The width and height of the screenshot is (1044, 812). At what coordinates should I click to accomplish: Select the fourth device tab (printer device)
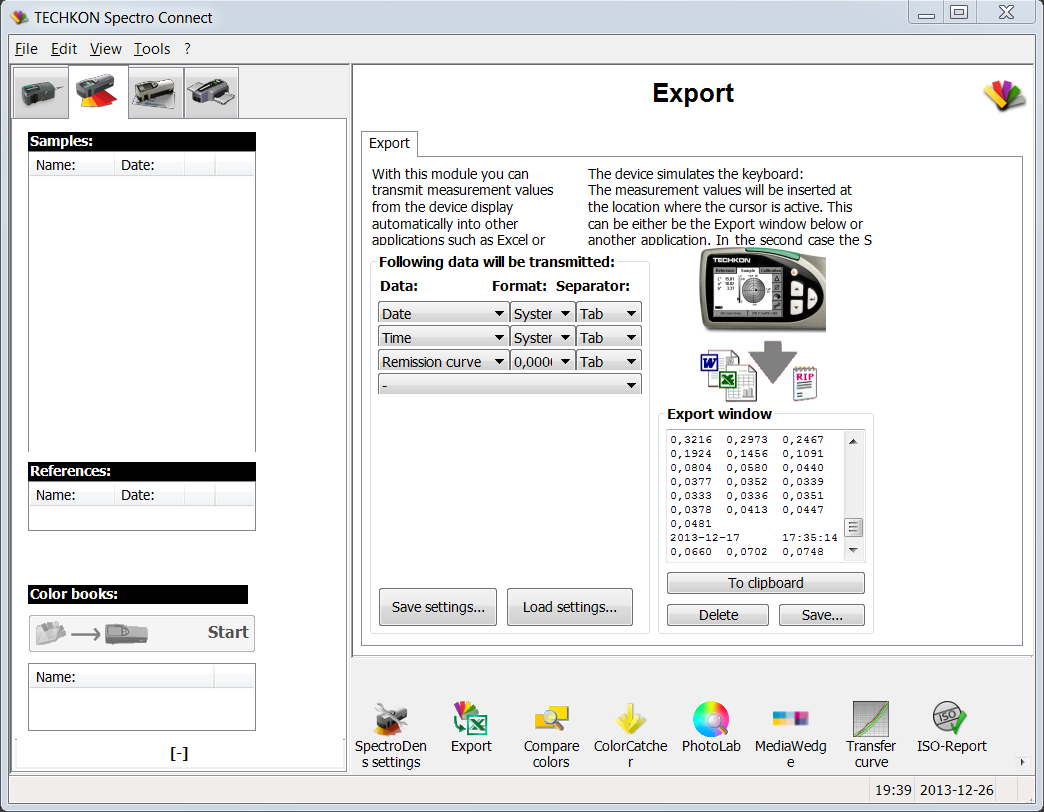click(x=211, y=93)
